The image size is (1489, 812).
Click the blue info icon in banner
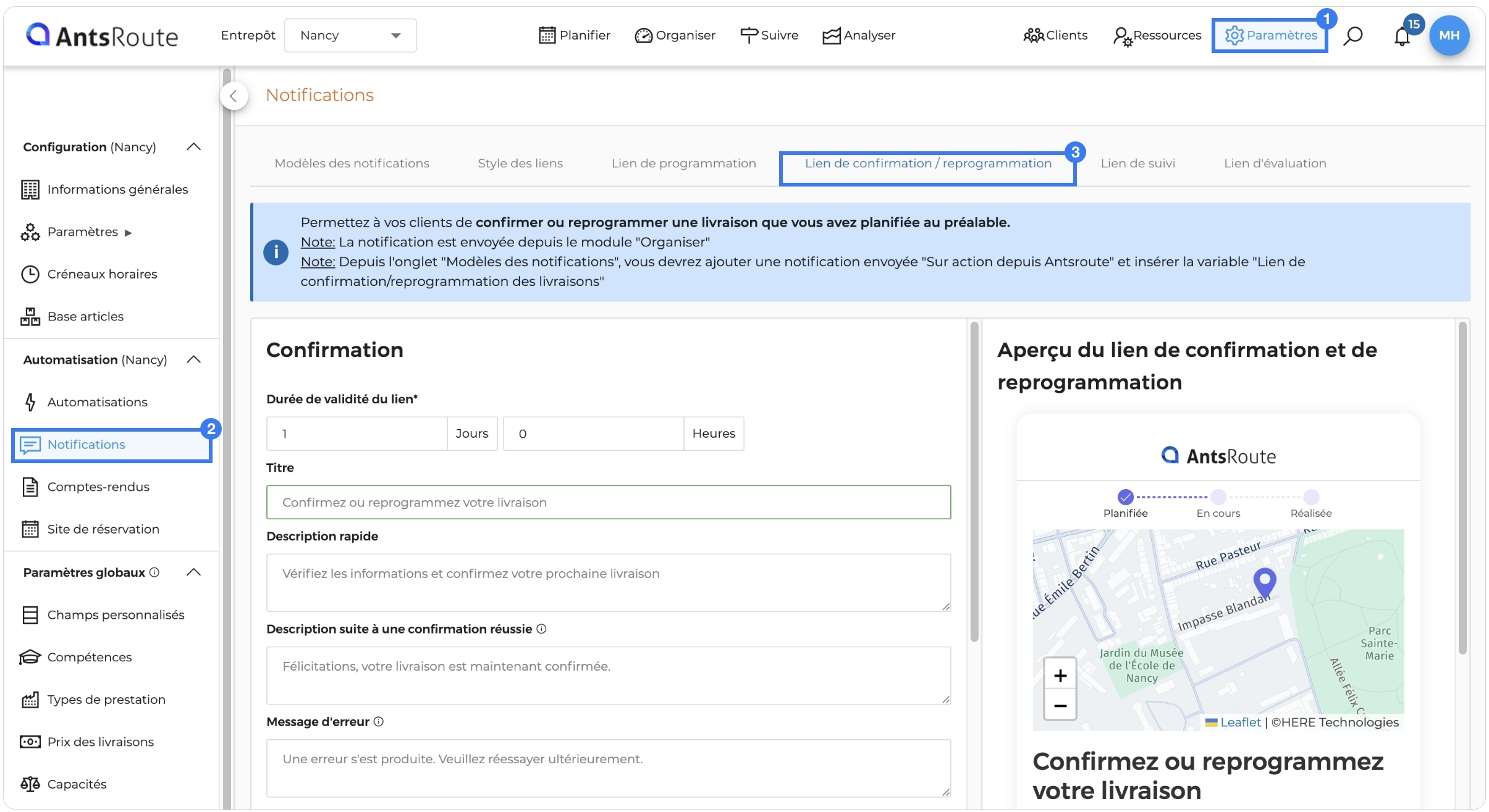pos(276,252)
